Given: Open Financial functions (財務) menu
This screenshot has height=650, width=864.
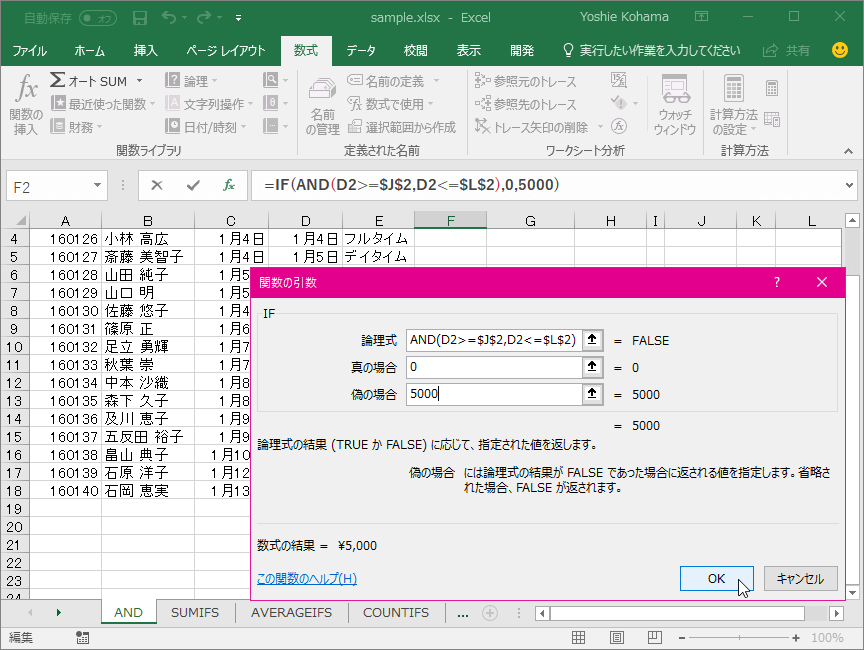Looking at the screenshot, I should [76, 127].
